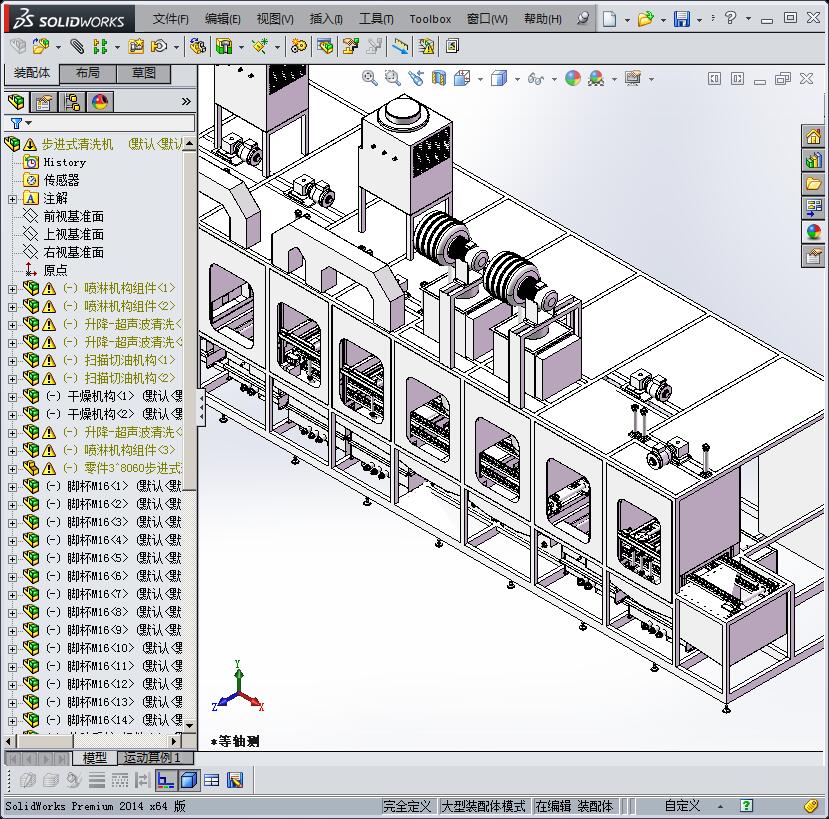
Task: Click the 完全定义 status text
Action: (407, 806)
